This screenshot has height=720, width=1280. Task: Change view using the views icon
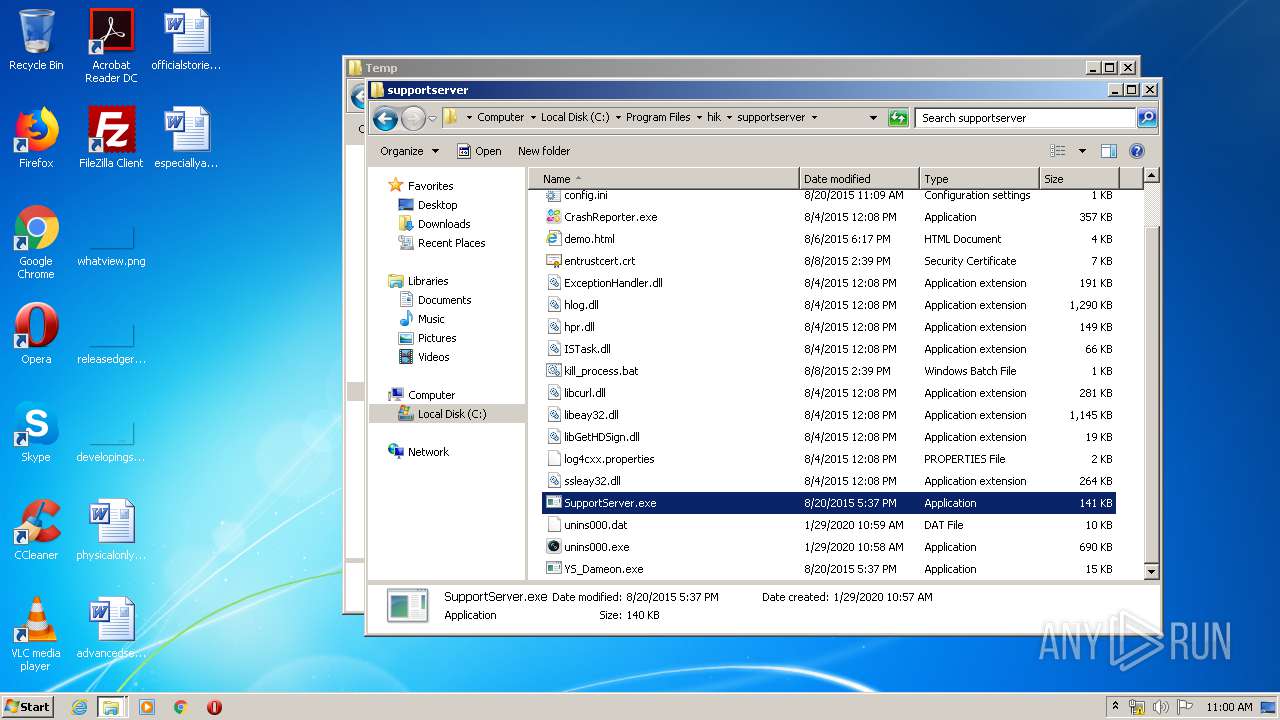pos(1058,151)
